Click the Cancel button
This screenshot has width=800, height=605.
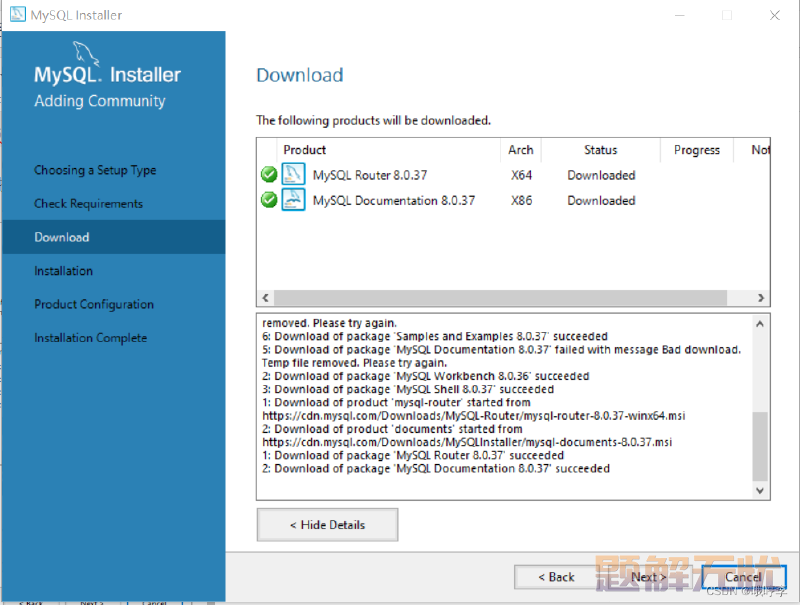[743, 577]
